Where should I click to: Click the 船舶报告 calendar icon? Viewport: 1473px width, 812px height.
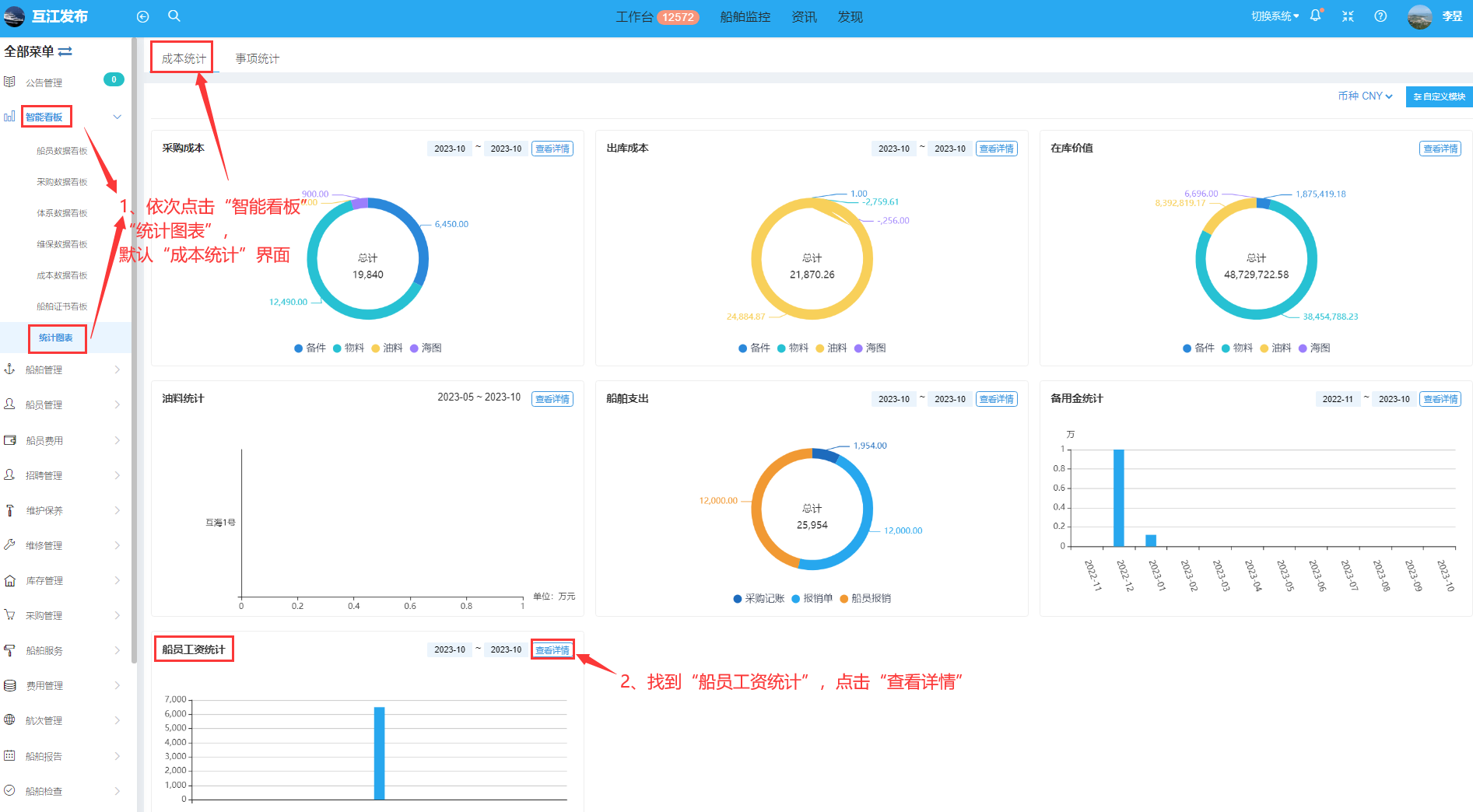click(x=9, y=756)
